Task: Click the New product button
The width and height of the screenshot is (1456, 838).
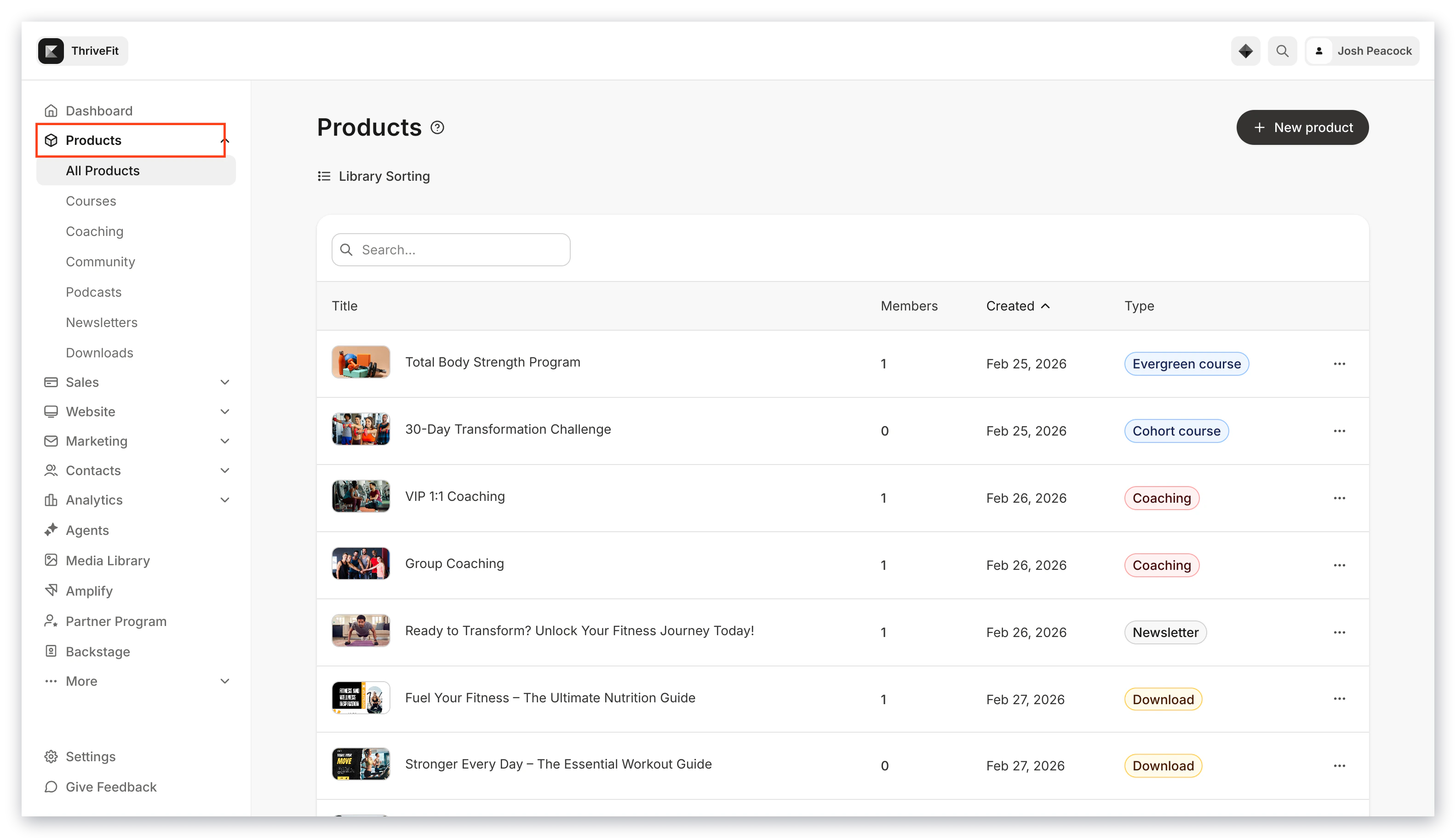Action: tap(1302, 128)
